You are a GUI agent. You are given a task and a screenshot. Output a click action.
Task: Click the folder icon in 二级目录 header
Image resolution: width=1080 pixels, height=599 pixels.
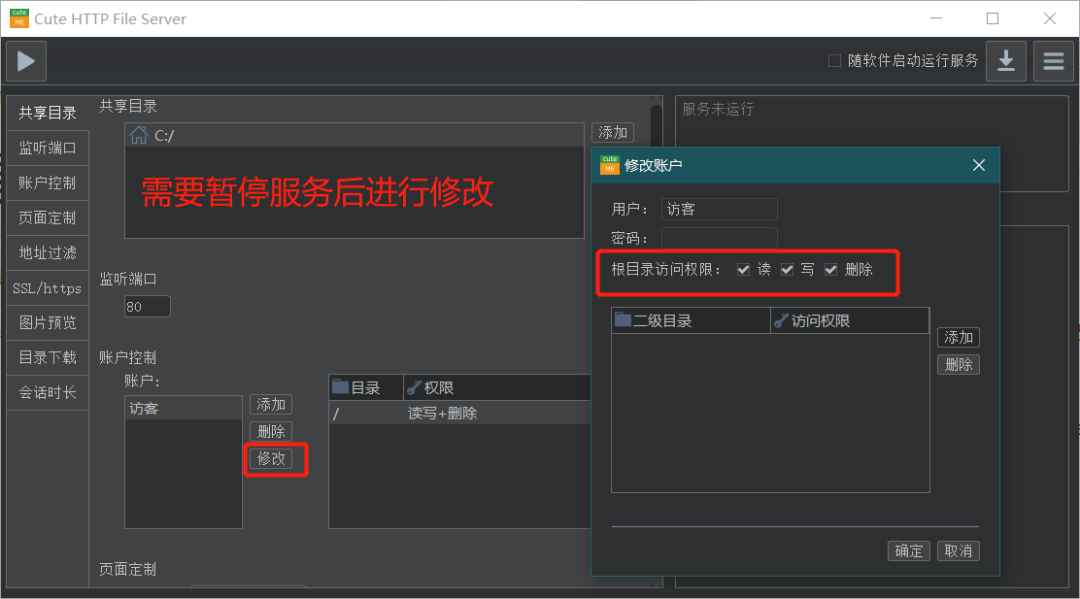(x=623, y=320)
